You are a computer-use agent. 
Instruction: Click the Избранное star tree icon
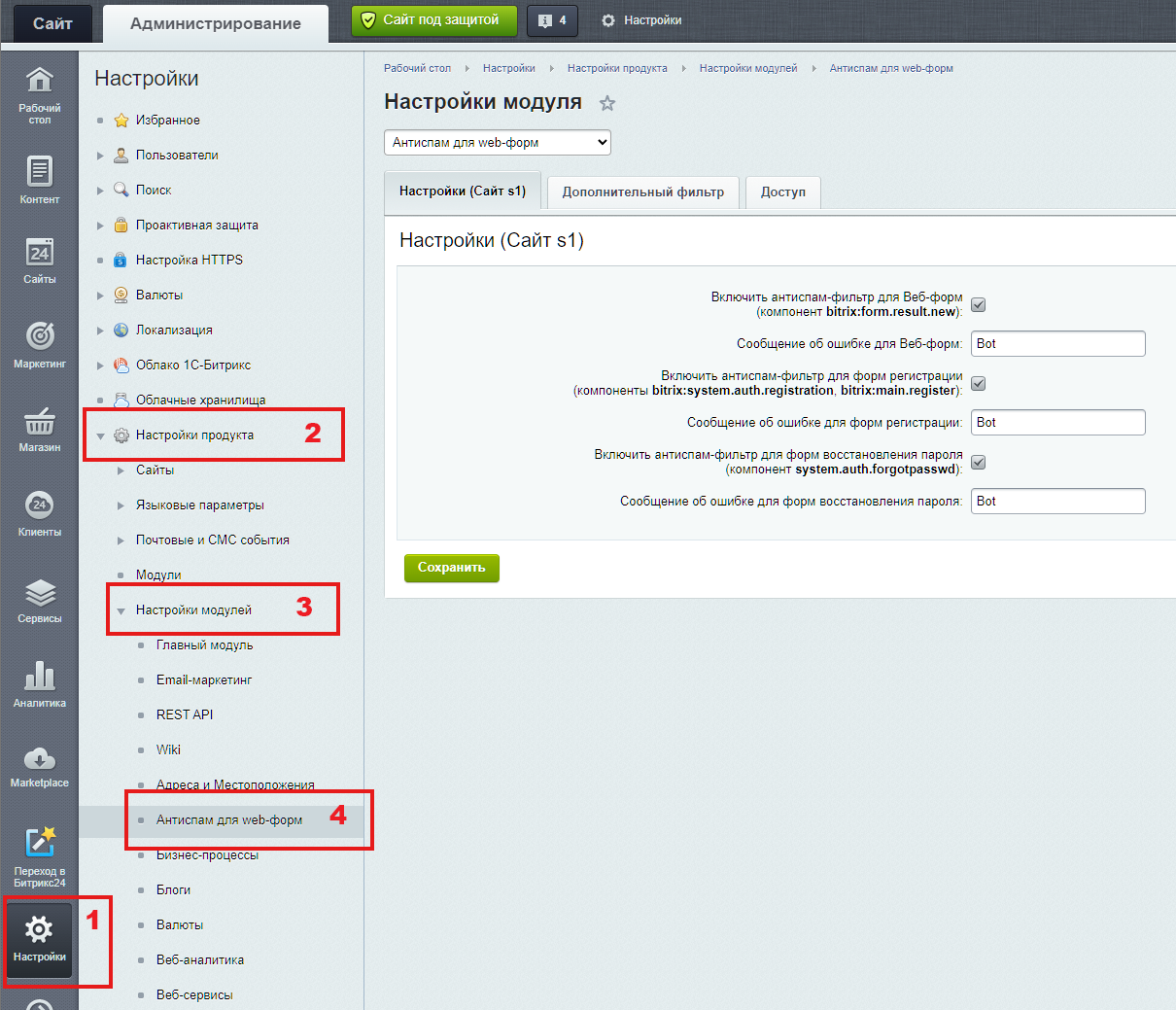(121, 121)
